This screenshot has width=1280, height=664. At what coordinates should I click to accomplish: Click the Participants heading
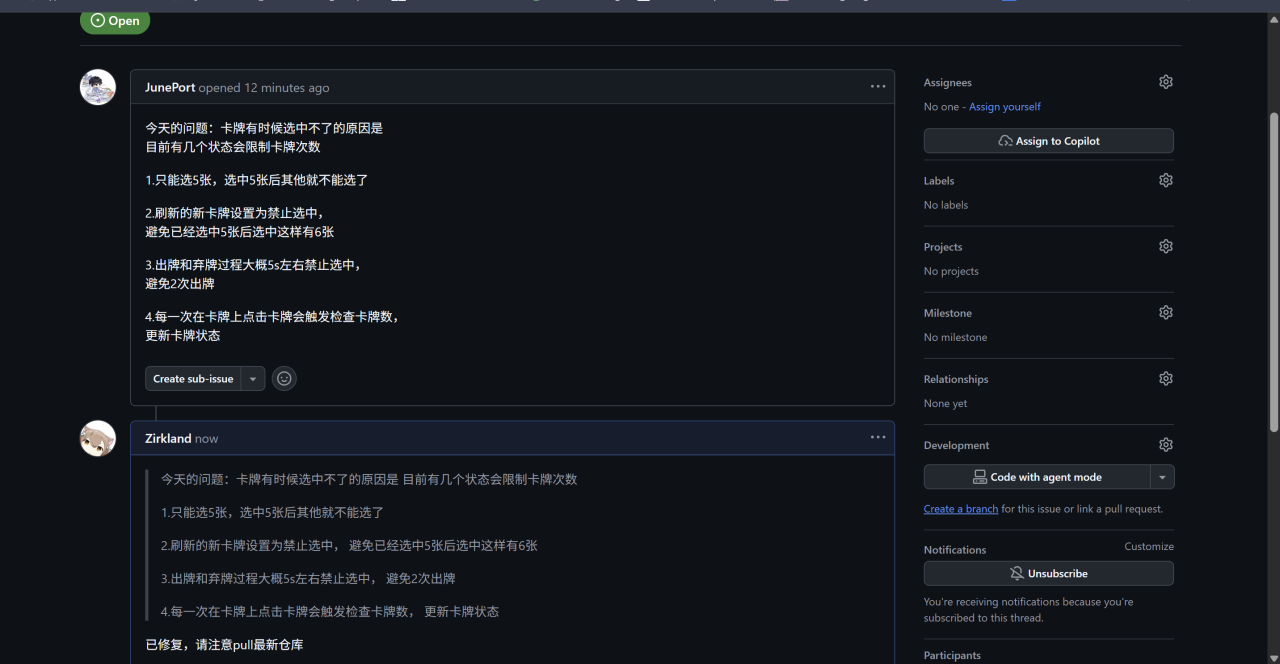(x=952, y=655)
